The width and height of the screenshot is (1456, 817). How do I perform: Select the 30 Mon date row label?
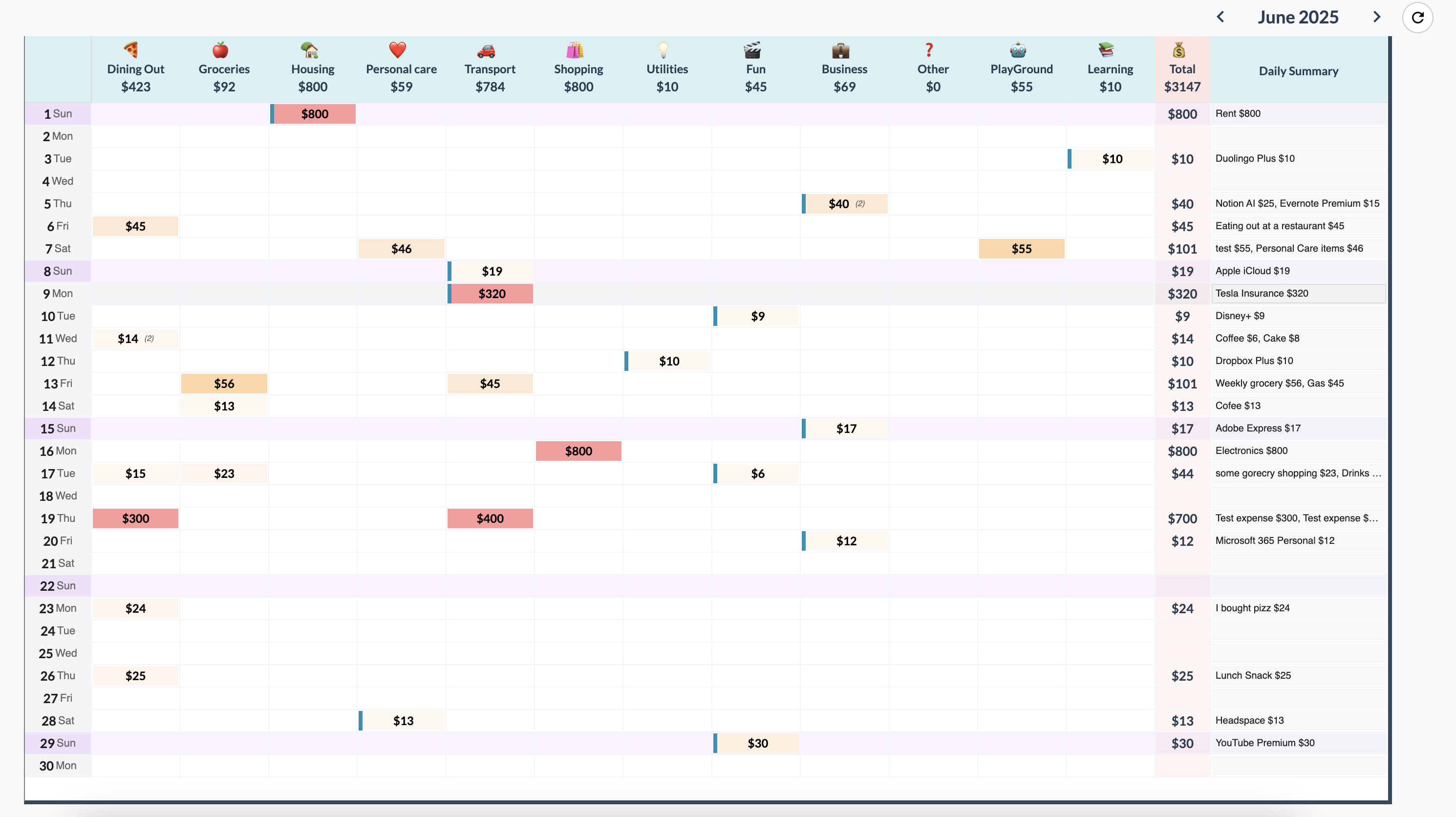58,766
